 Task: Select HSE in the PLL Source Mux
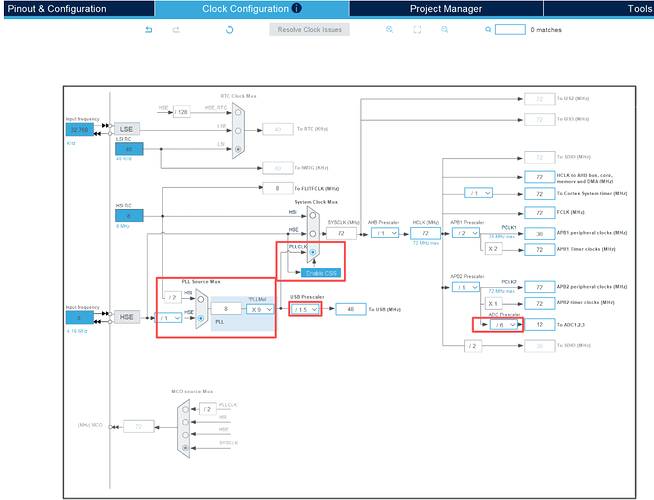click(x=201, y=318)
